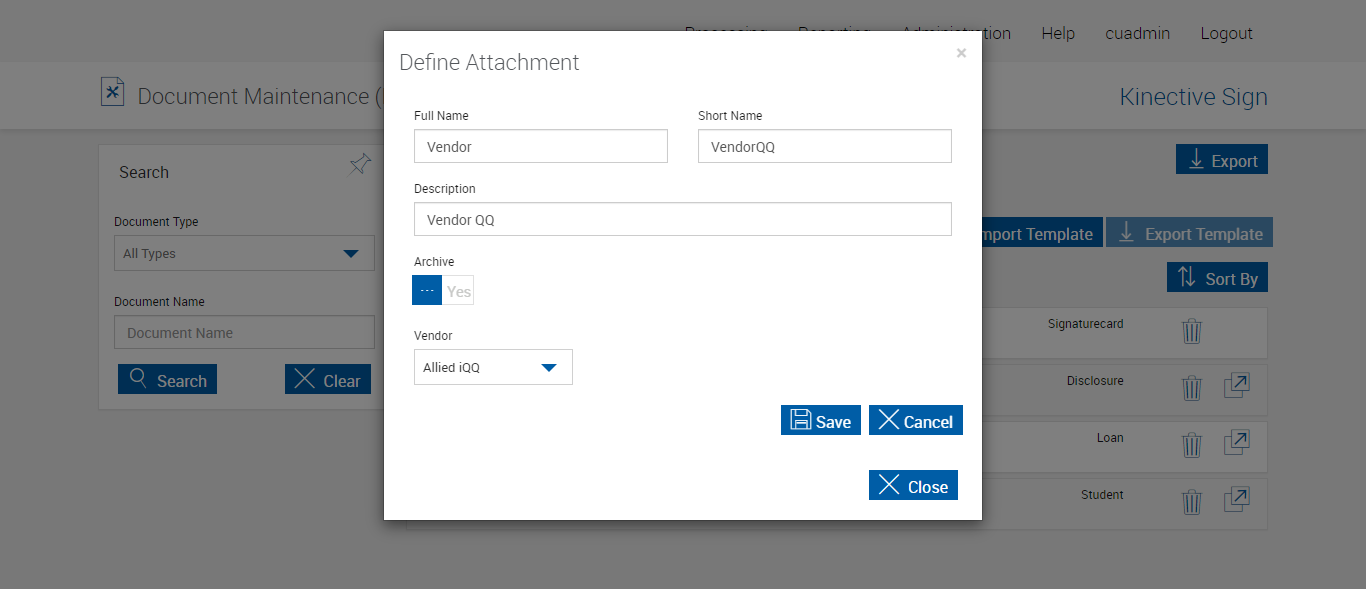Open the Student document in new window
The width and height of the screenshot is (1366, 589).
1237,499
